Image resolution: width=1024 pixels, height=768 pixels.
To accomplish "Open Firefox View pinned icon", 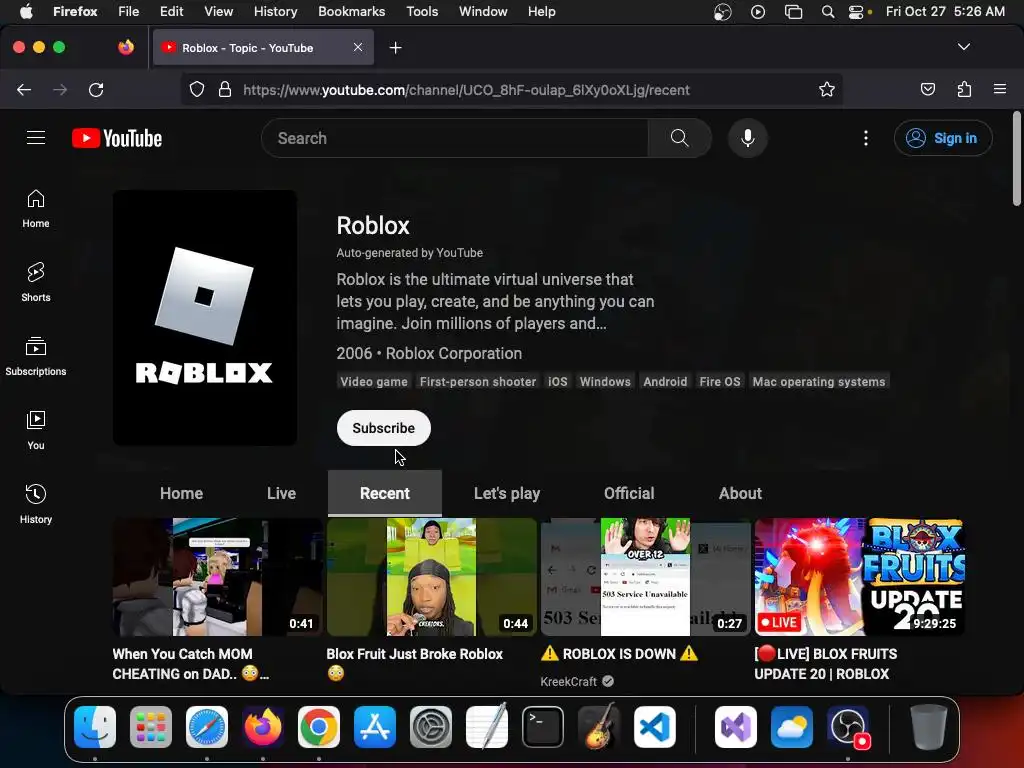I will coord(126,47).
